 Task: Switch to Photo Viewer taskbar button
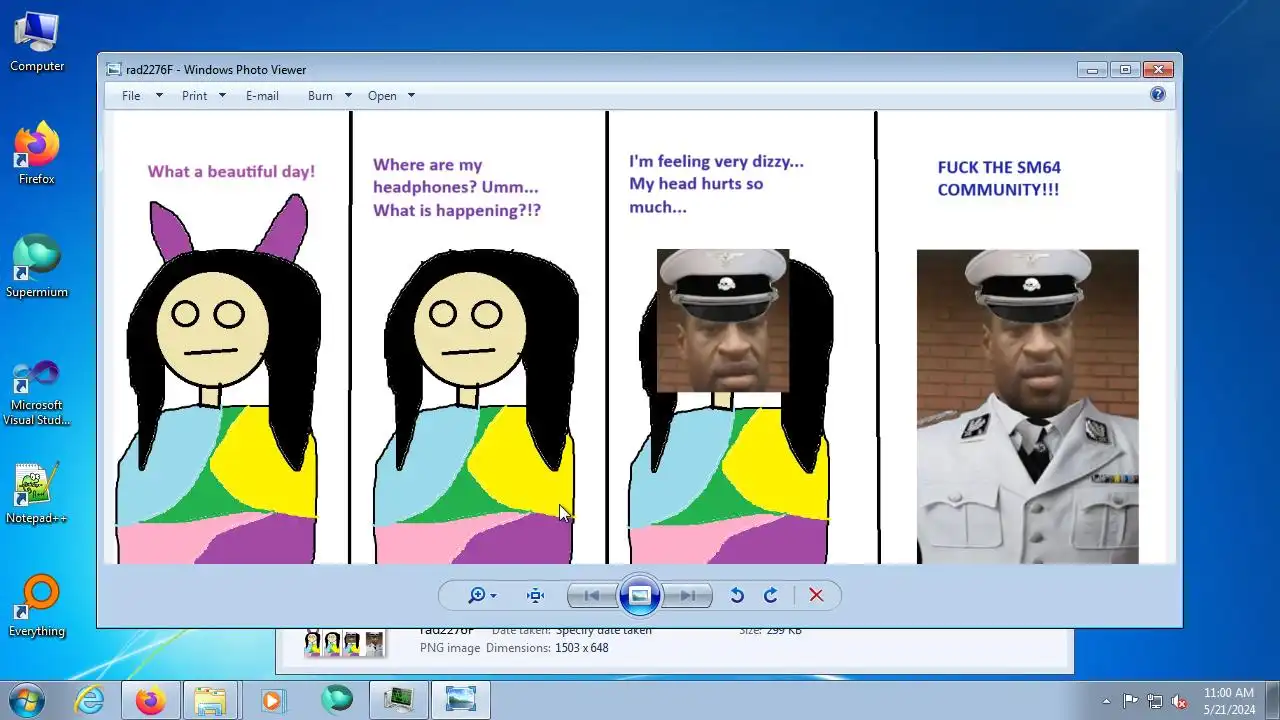[461, 700]
